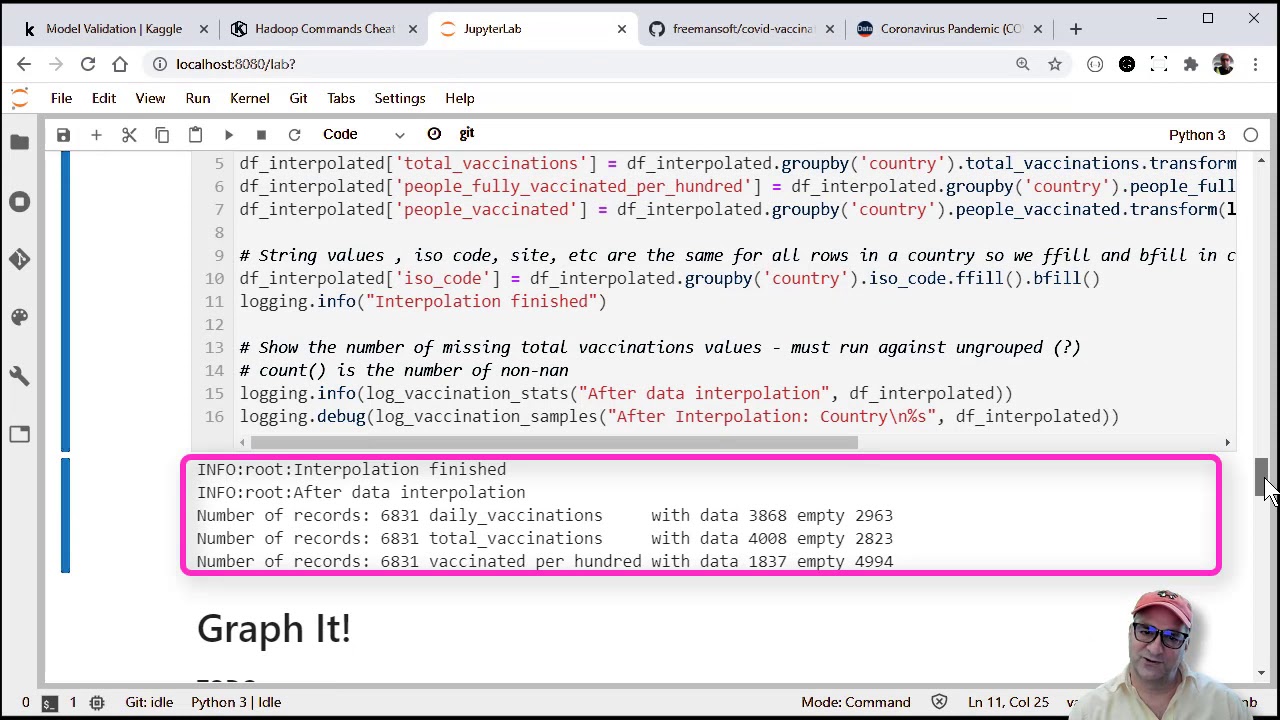Click the Python 3 kernel name button
Screen dimensions: 1280x720
(x=1197, y=135)
